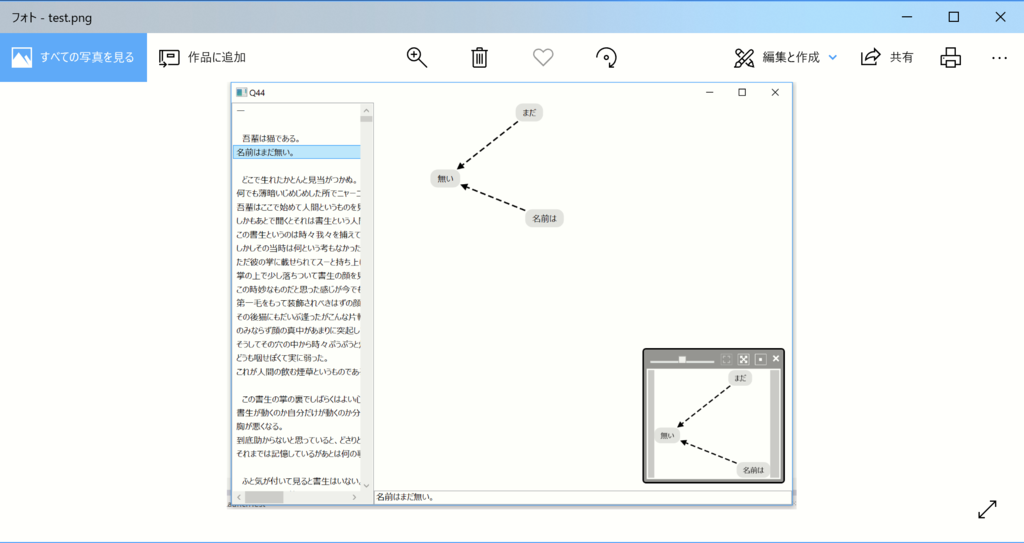
Task: Rotate the photo using the rotate icon
Action: (607, 58)
